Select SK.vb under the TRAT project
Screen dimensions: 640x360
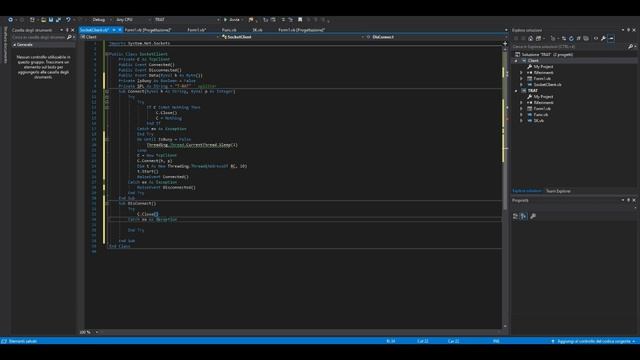point(538,121)
